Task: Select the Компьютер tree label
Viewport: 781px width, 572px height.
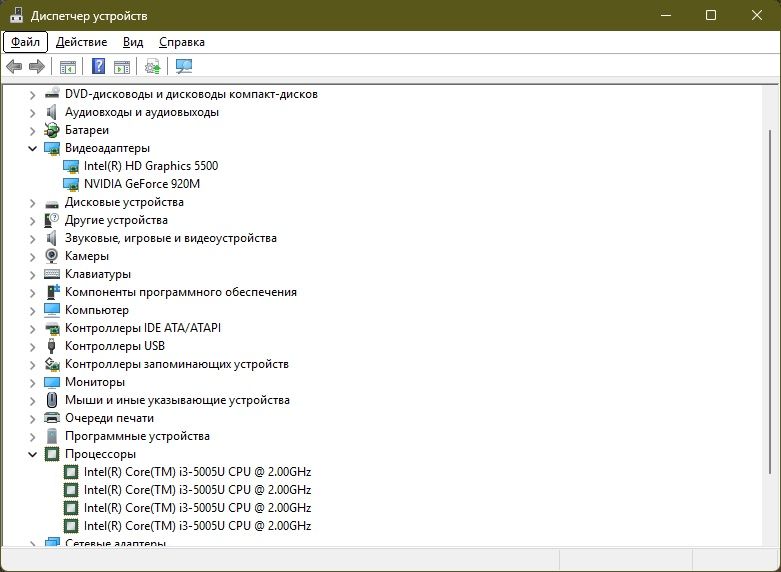Action: point(97,310)
